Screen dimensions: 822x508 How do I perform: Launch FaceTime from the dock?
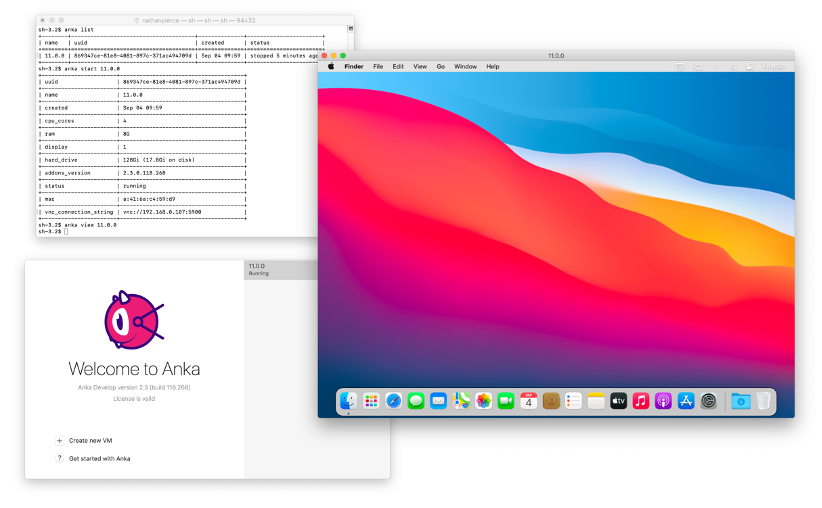(506, 401)
